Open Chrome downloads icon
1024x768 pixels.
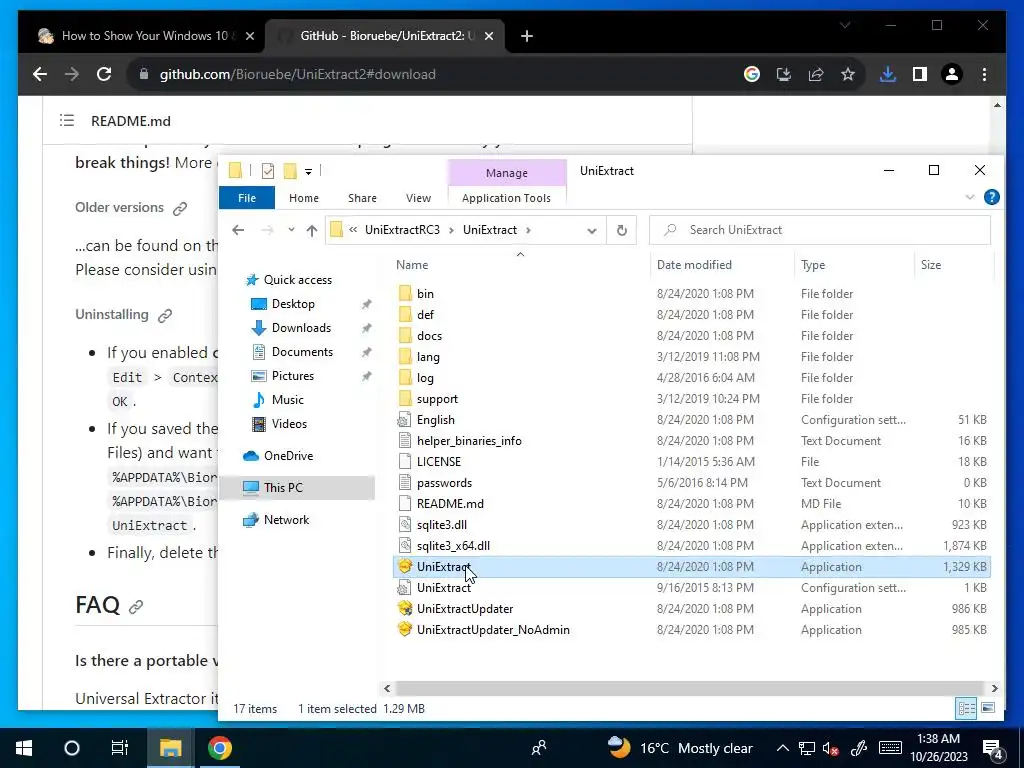pyautogui.click(x=887, y=74)
